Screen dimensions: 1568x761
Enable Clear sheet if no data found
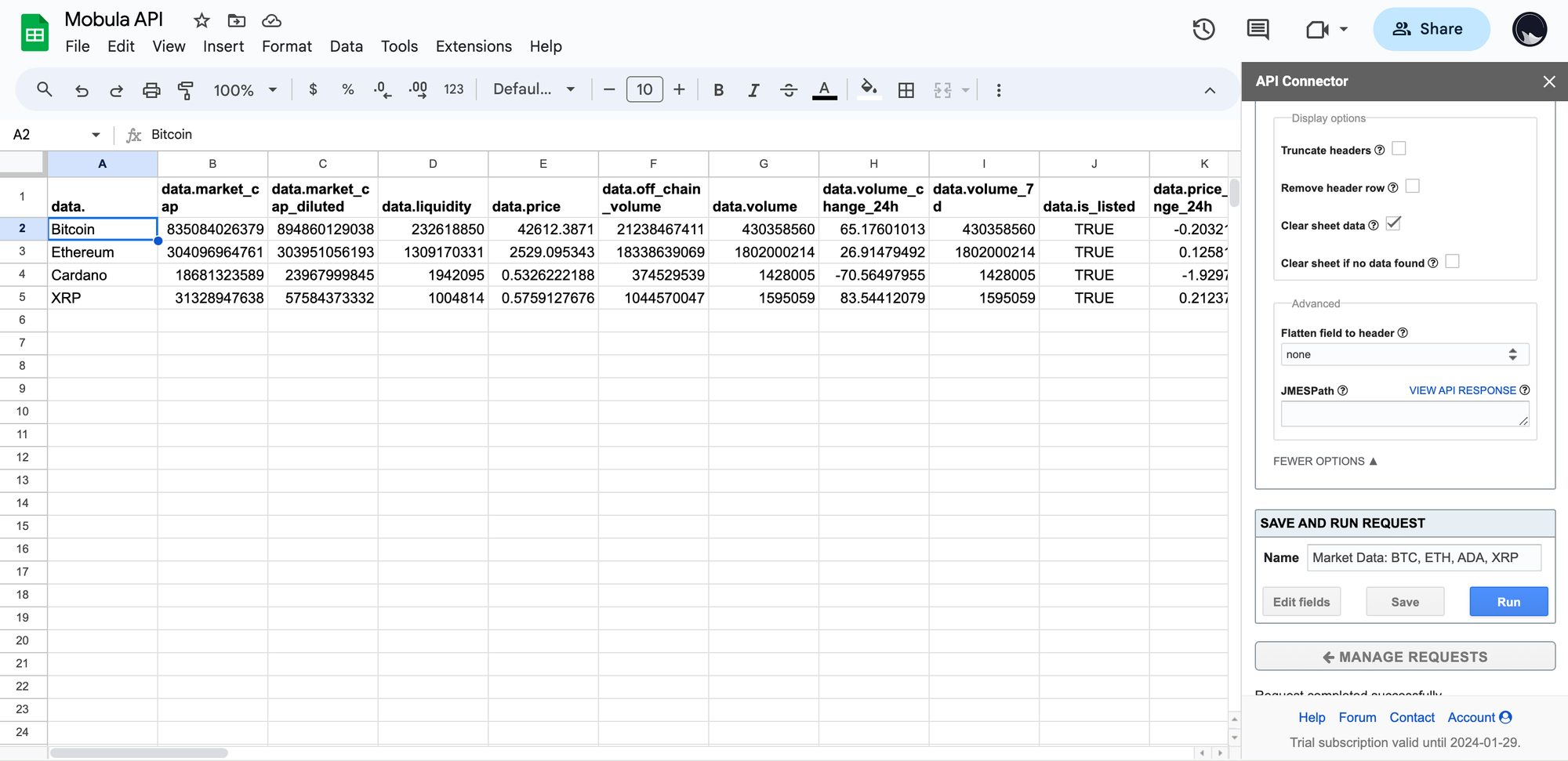[1452, 261]
